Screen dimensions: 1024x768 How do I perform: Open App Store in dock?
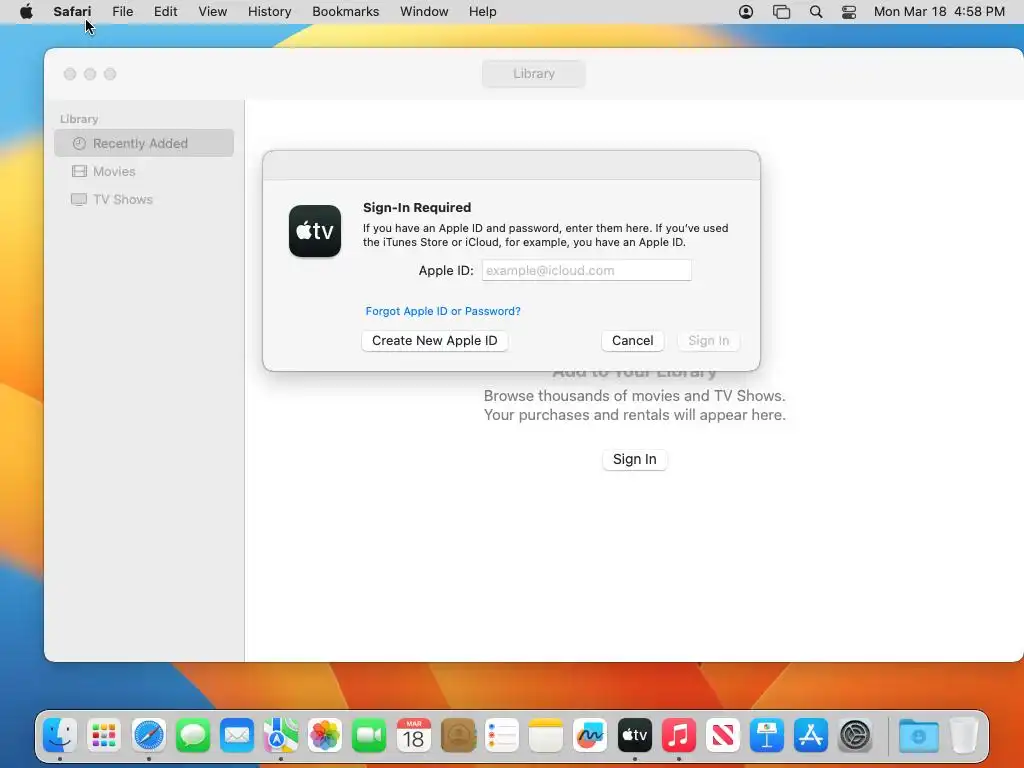click(x=810, y=735)
